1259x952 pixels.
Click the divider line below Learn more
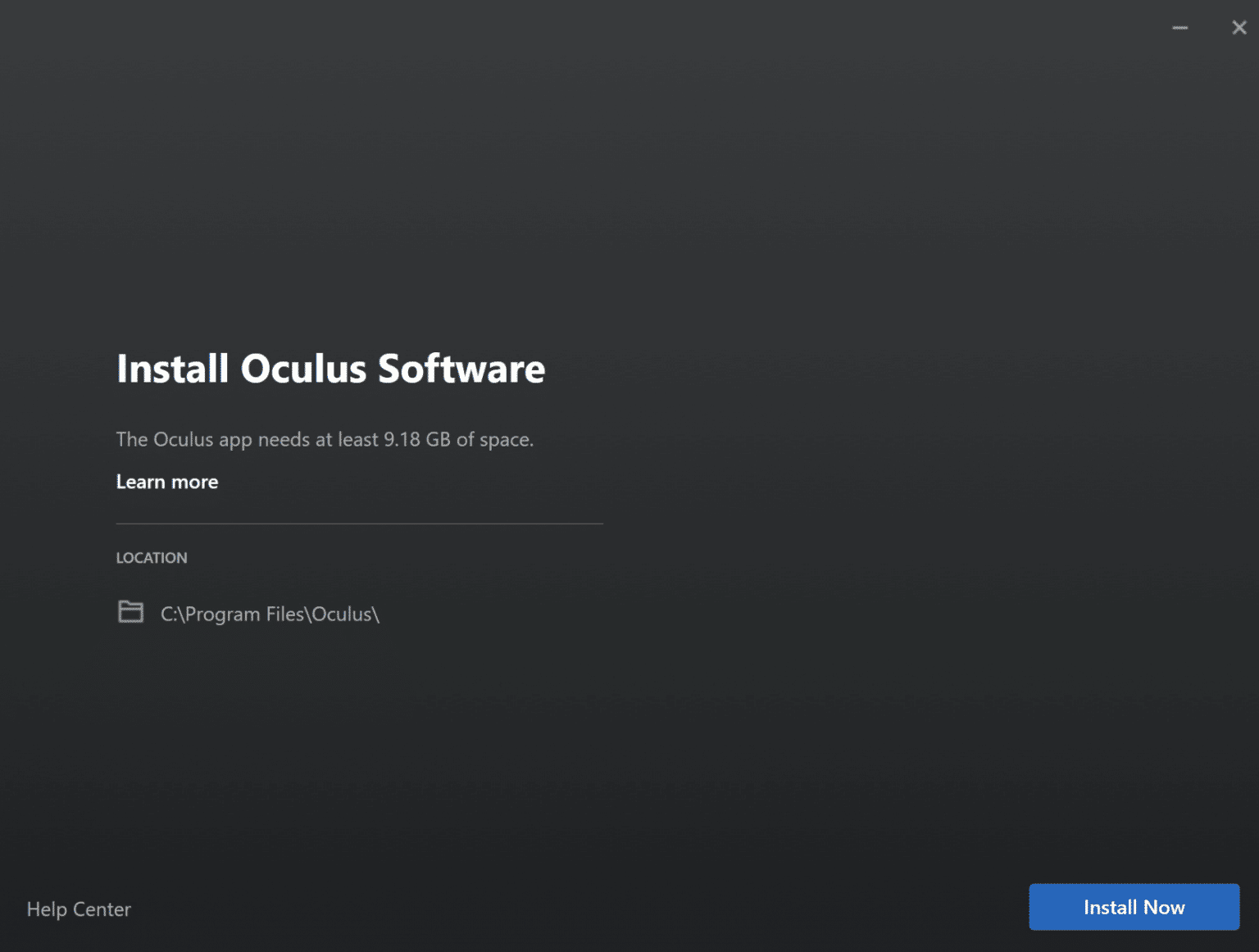pos(359,522)
